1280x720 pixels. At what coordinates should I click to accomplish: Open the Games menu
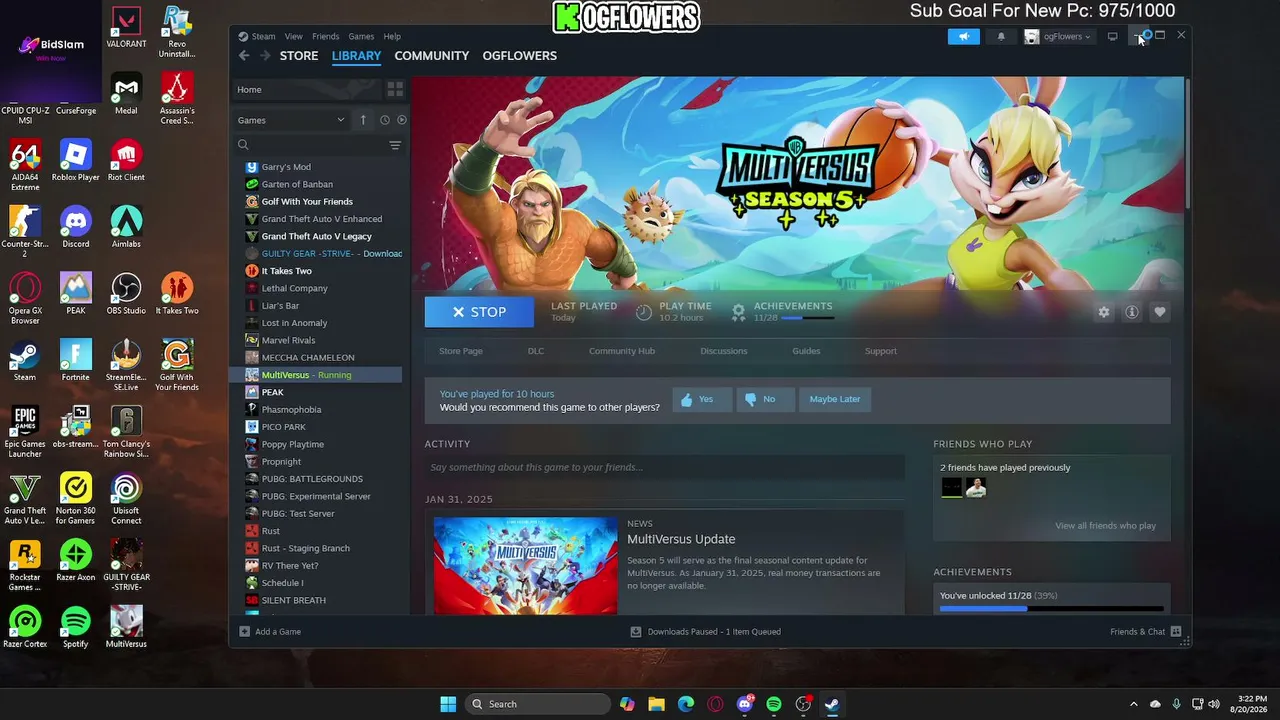(x=361, y=36)
